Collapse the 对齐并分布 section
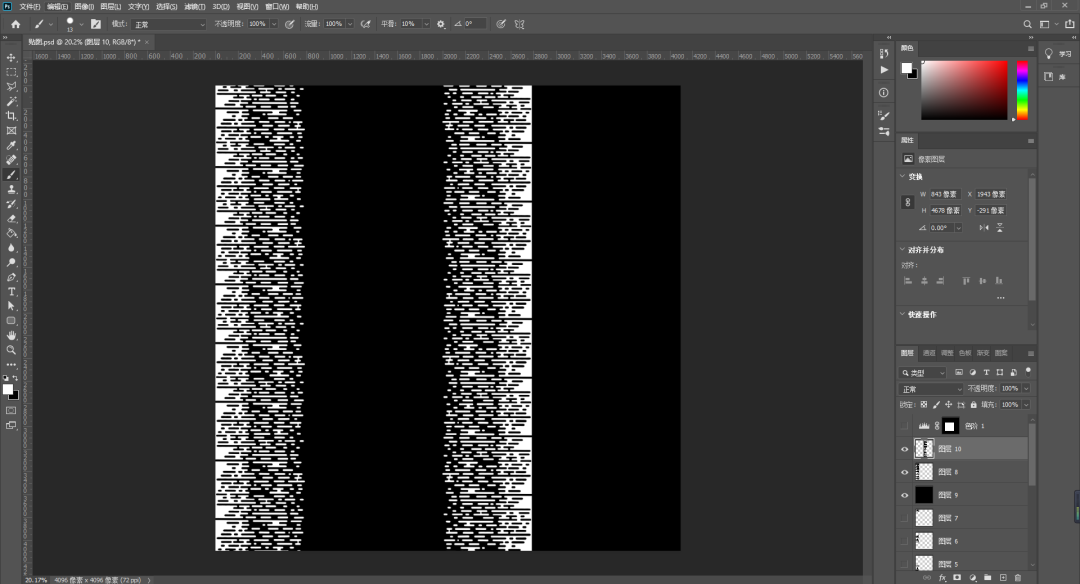This screenshot has width=1080, height=584. point(902,249)
